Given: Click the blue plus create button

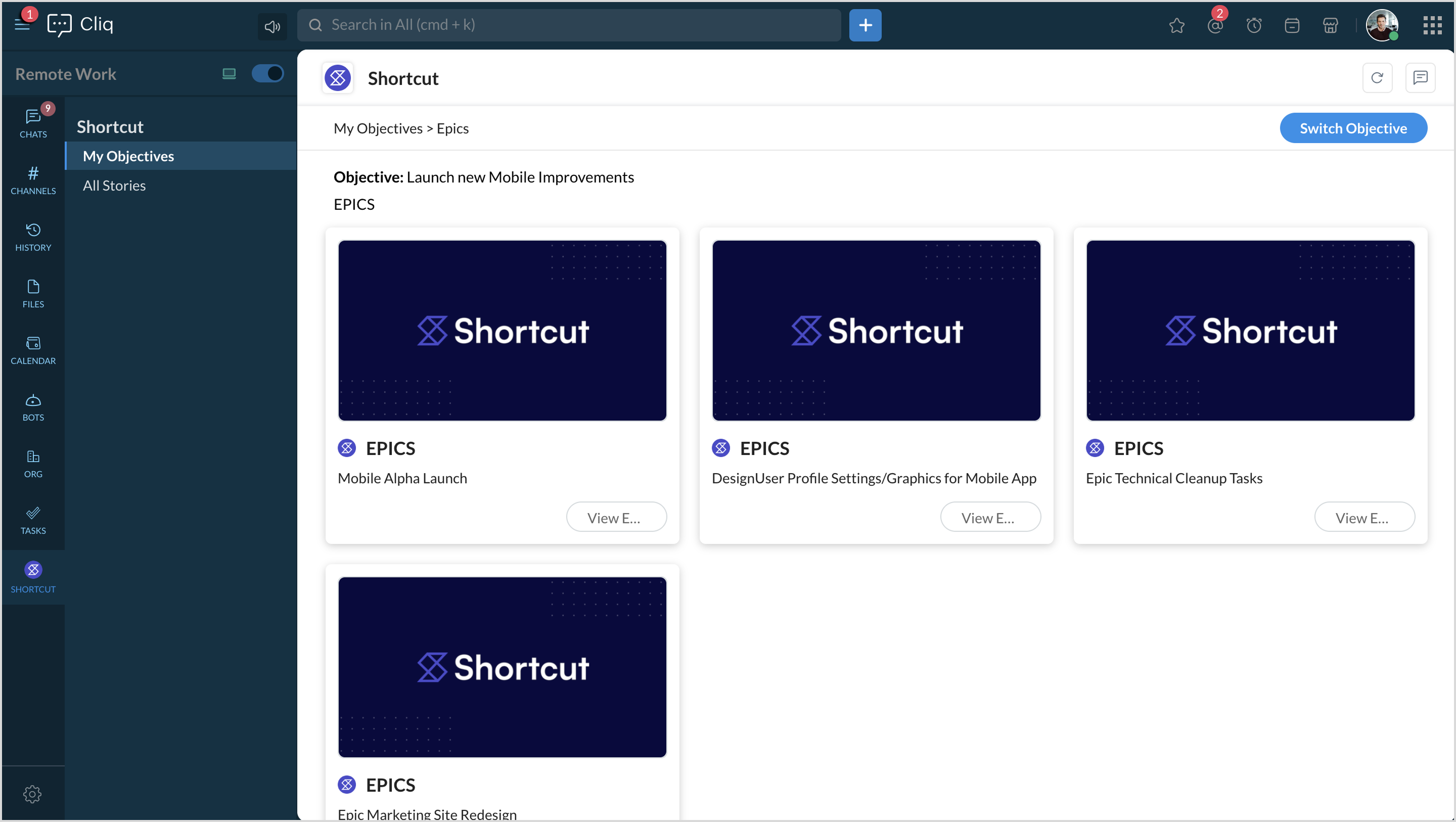Looking at the screenshot, I should pyautogui.click(x=865, y=25).
